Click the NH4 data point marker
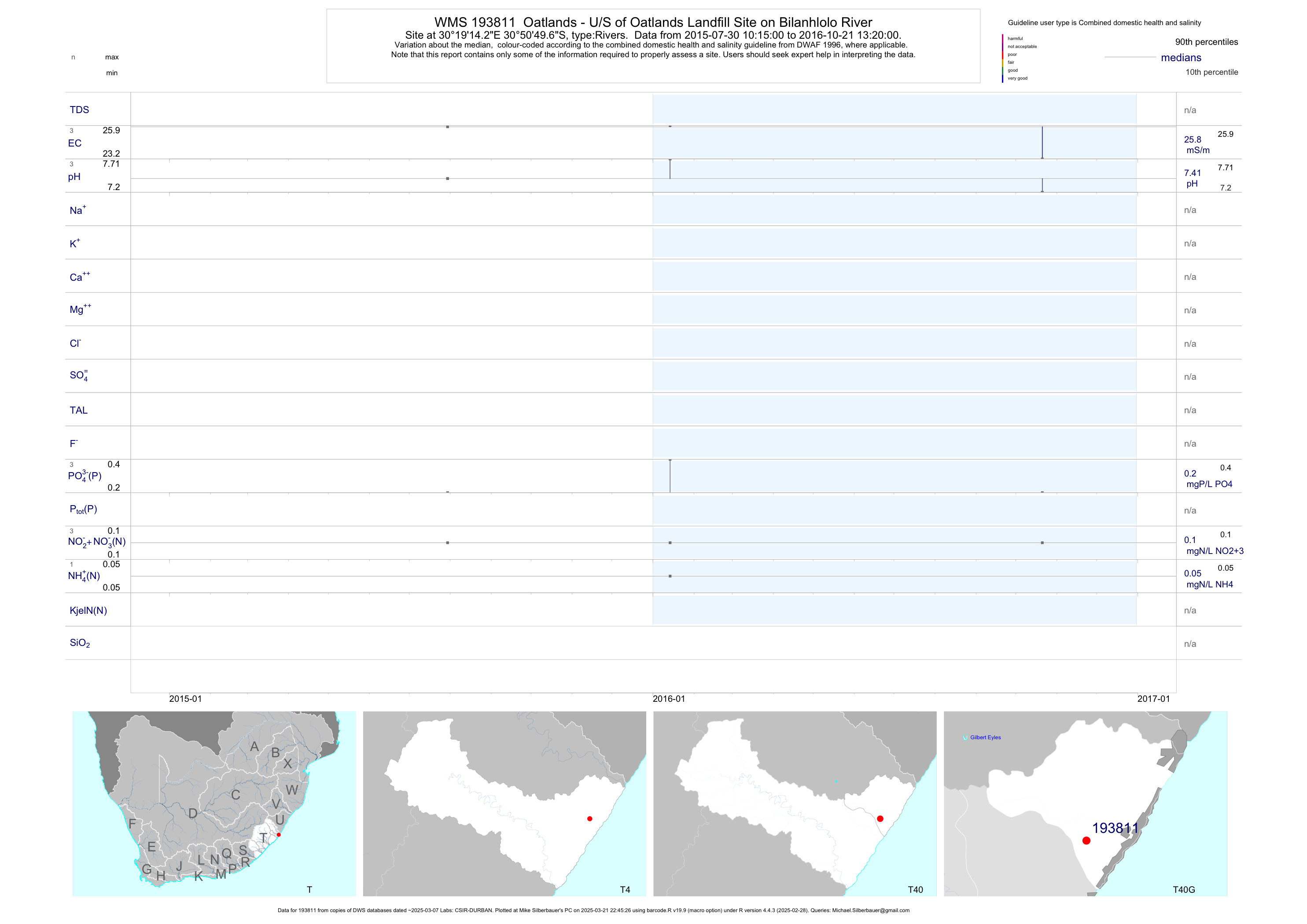Screen dimensions: 1307x924 point(670,576)
